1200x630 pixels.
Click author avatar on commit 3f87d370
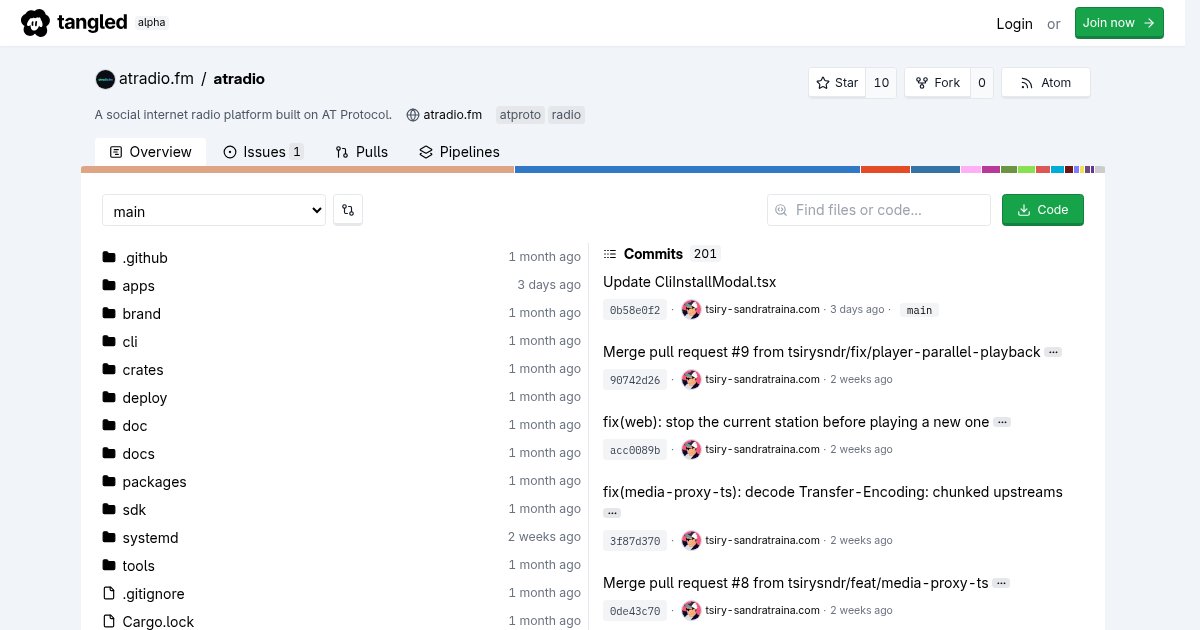click(691, 541)
